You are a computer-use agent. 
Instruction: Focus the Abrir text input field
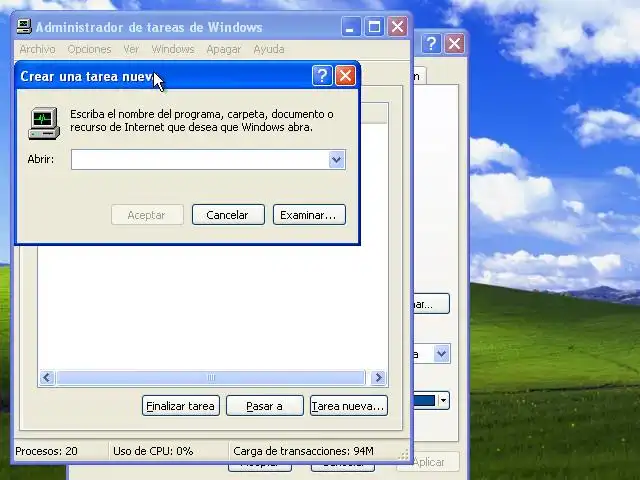pyautogui.click(x=200, y=160)
